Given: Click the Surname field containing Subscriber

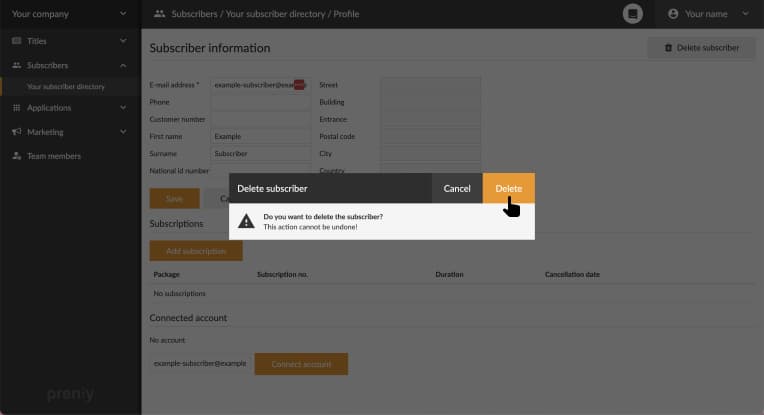Looking at the screenshot, I should click(261, 154).
